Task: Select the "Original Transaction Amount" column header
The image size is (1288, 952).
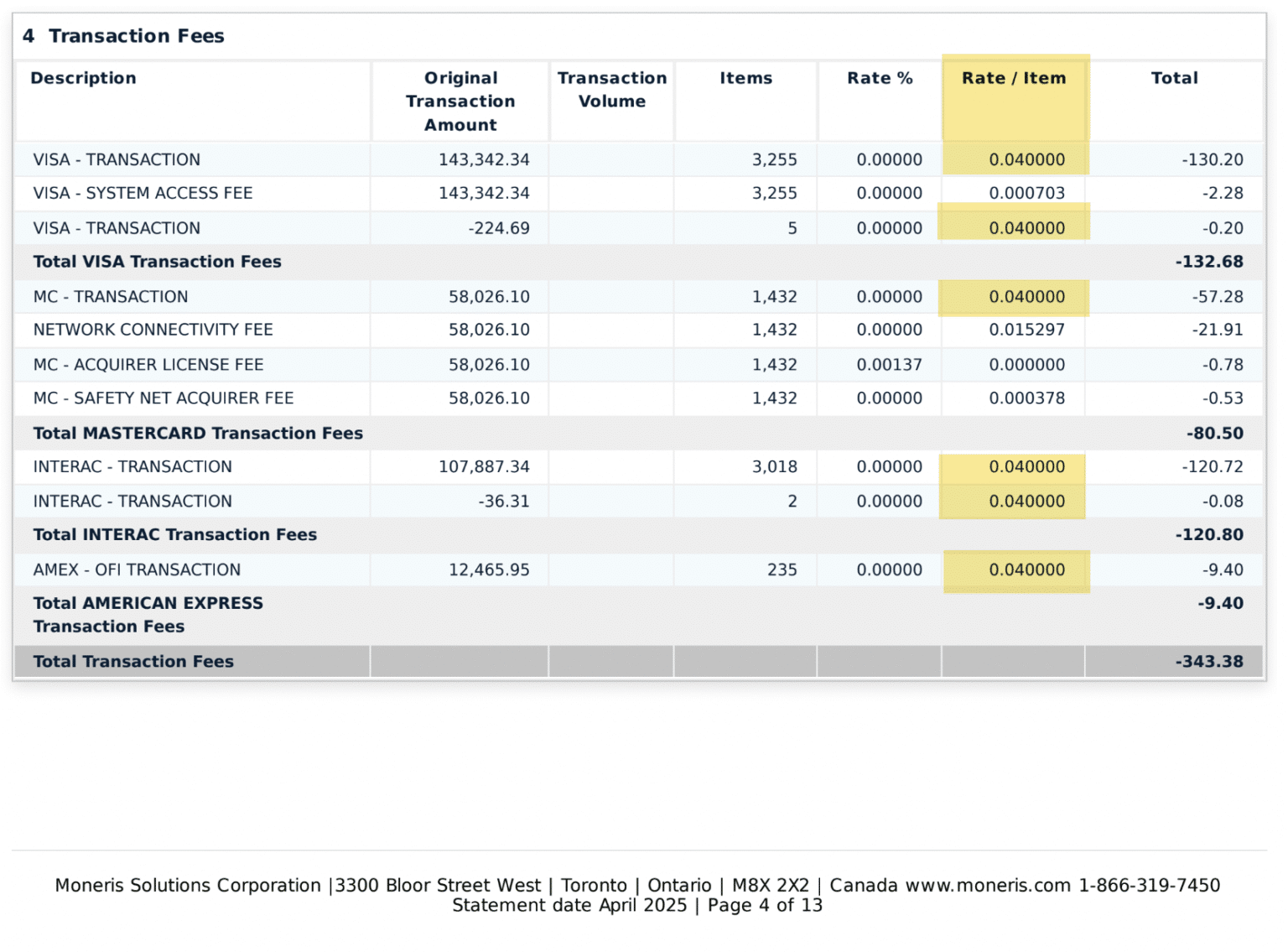Action: (x=460, y=101)
